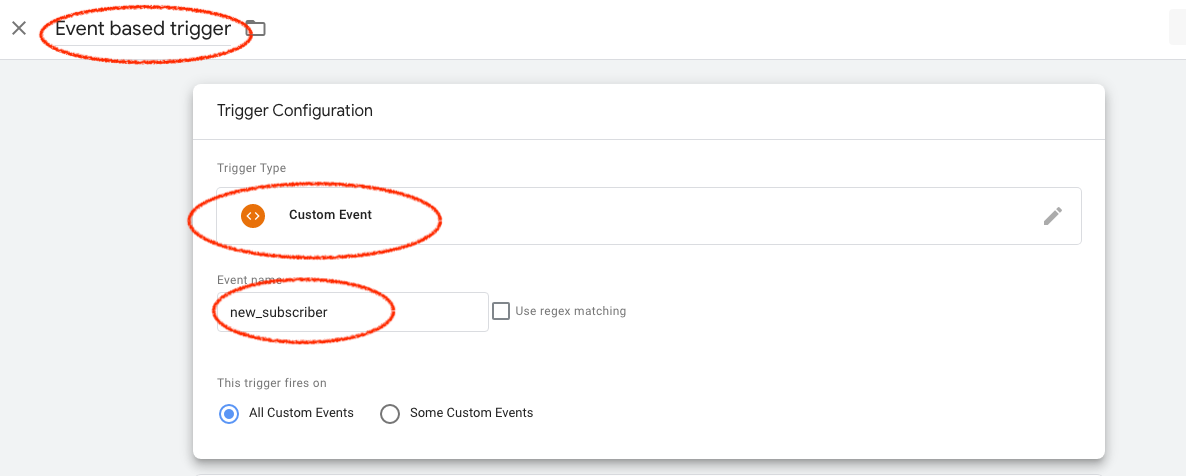Select the 'All Custom Events' radio button
Viewport: 1186px width, 476px height.
(x=229, y=413)
